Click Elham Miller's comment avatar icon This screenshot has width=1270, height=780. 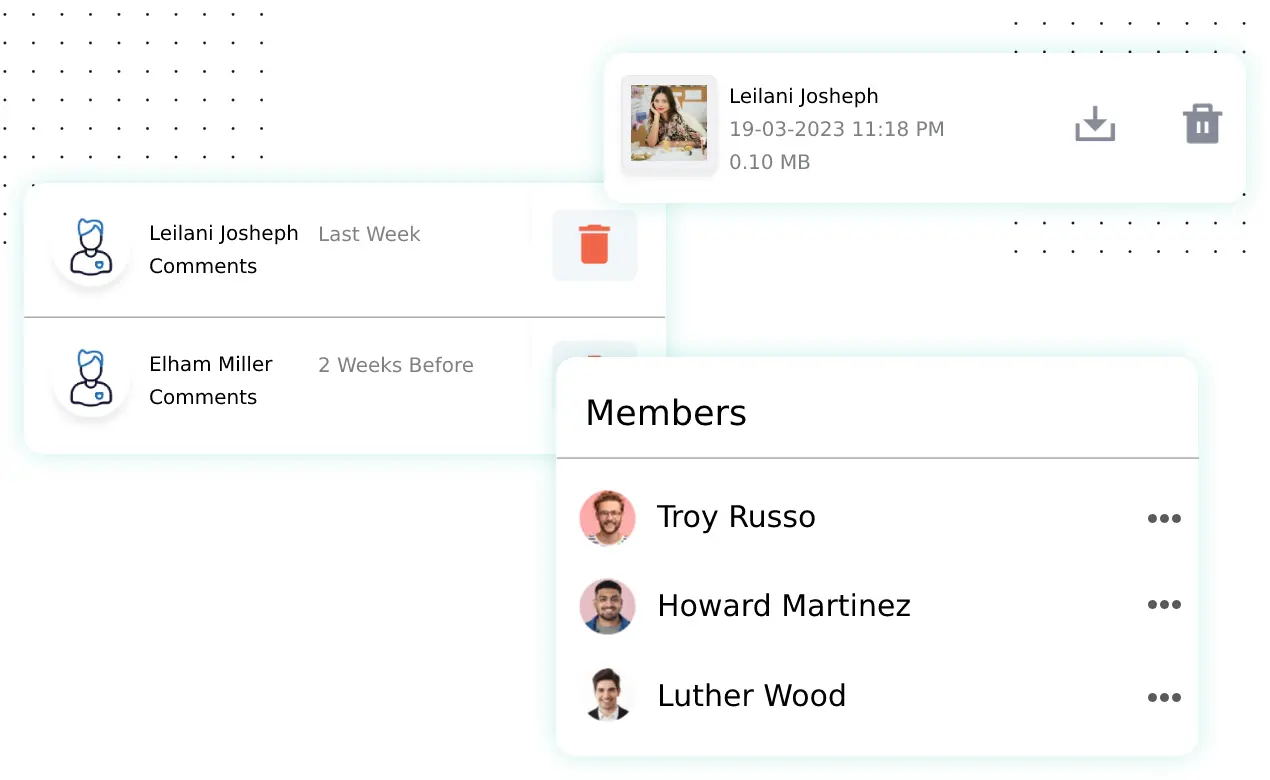91,380
